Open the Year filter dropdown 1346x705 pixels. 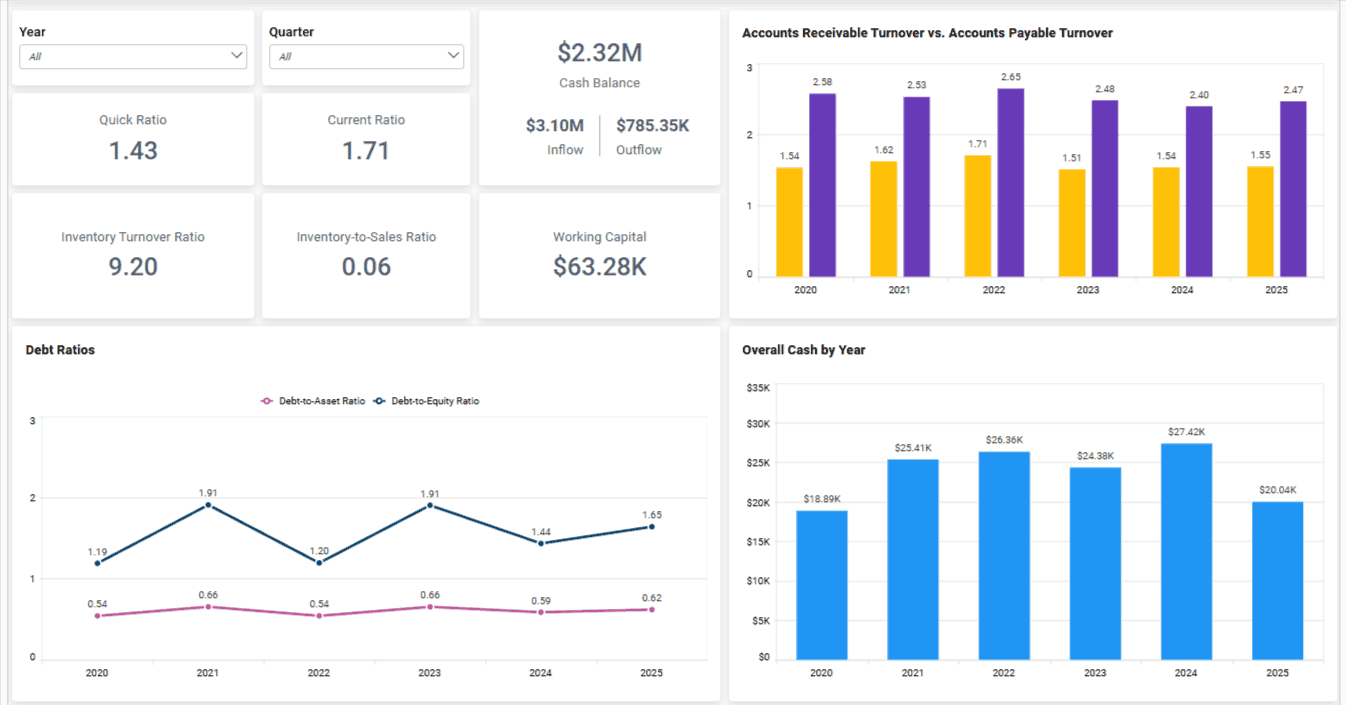click(133, 56)
